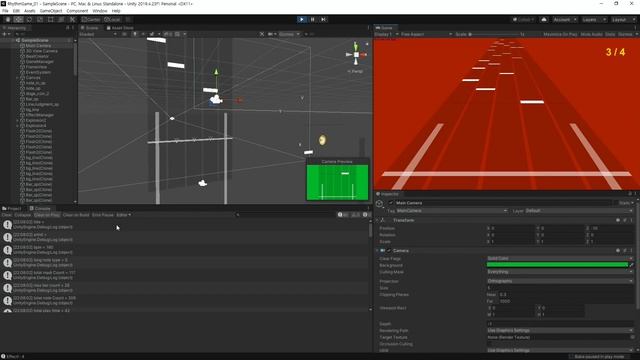Click the Step frame button
This screenshot has width=640, height=360.
pyautogui.click(x=324, y=19)
